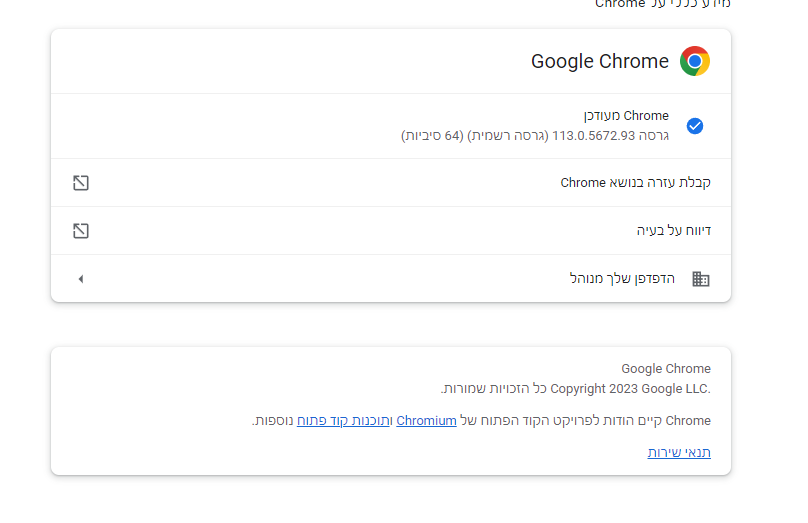Click the Google Chrome heading beside logo

[x=599, y=61]
